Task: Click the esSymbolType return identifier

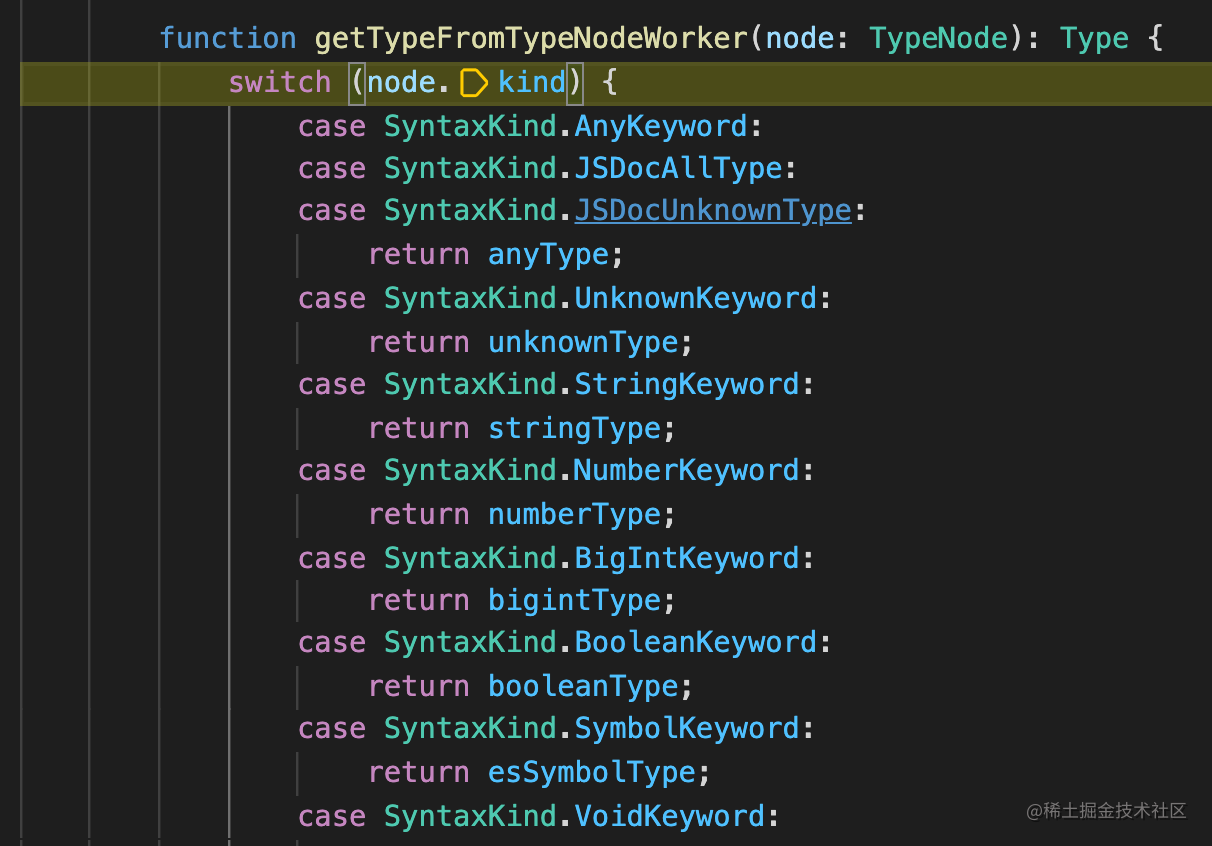Action: 591,772
